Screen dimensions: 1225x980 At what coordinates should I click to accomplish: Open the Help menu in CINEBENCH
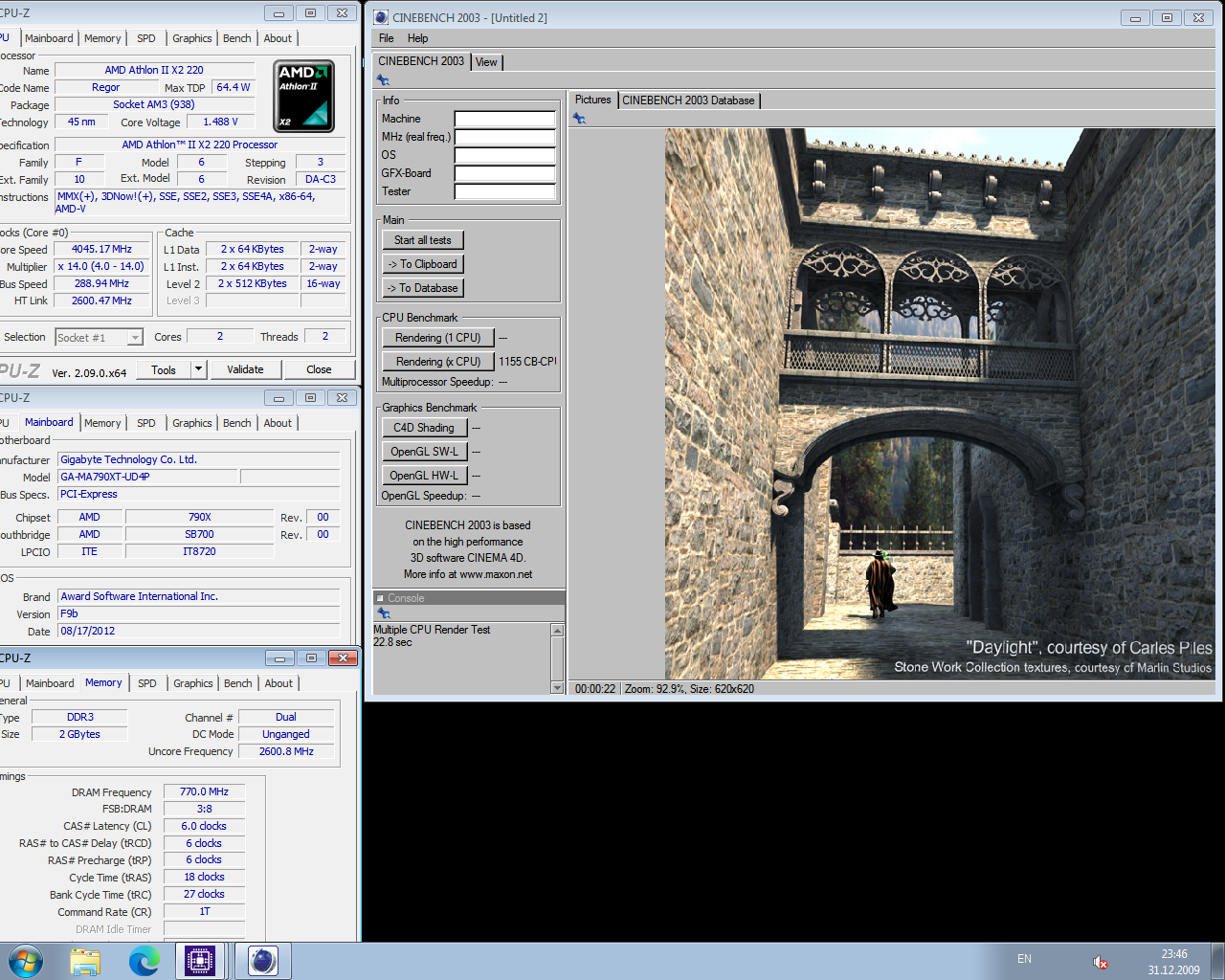tap(417, 38)
